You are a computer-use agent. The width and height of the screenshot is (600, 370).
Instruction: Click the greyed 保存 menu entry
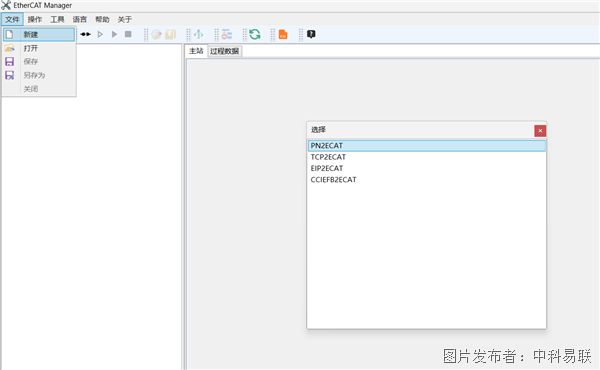click(x=39, y=62)
